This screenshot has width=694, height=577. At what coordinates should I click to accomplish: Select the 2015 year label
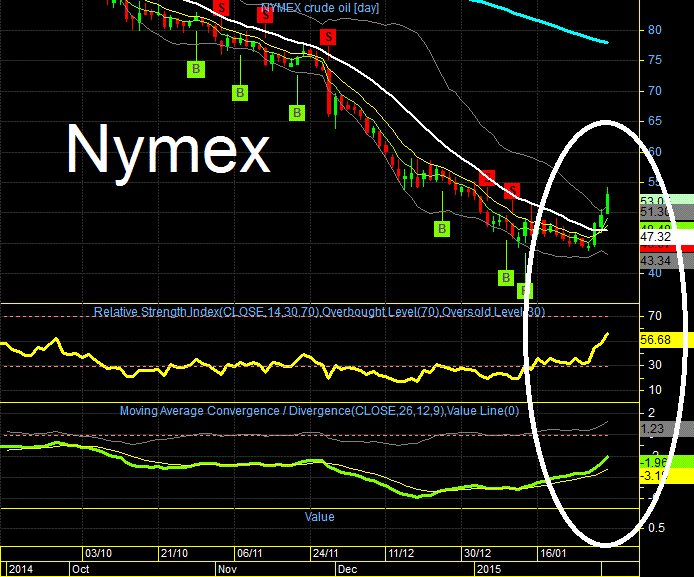click(489, 569)
